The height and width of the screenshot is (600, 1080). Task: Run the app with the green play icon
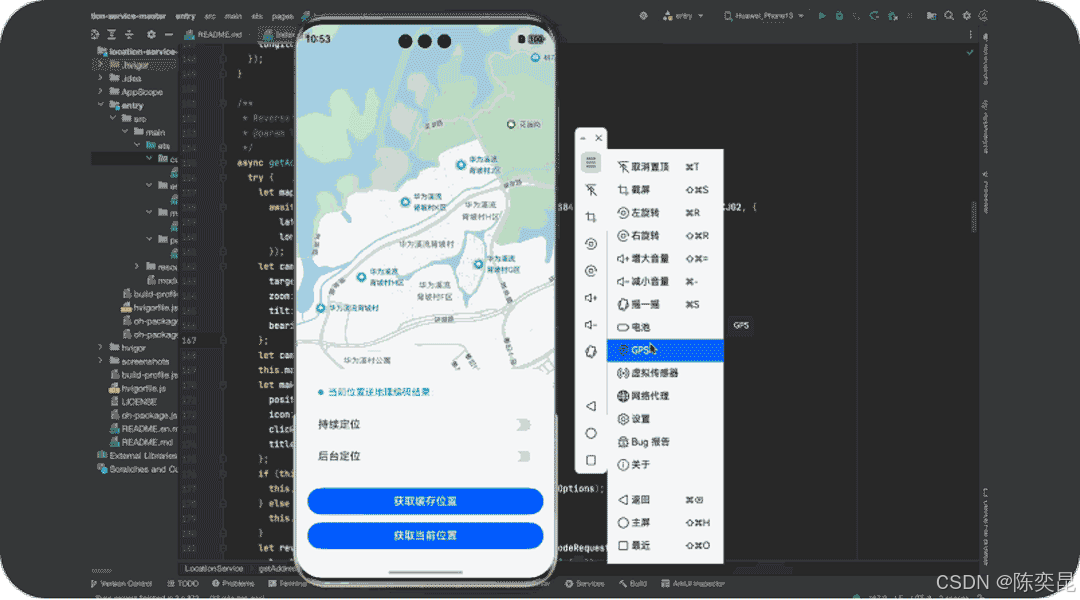(x=822, y=15)
